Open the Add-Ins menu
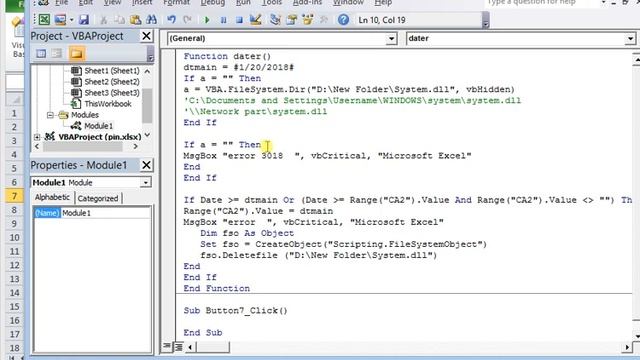This screenshot has height=360, width=640. tap(307, 2)
